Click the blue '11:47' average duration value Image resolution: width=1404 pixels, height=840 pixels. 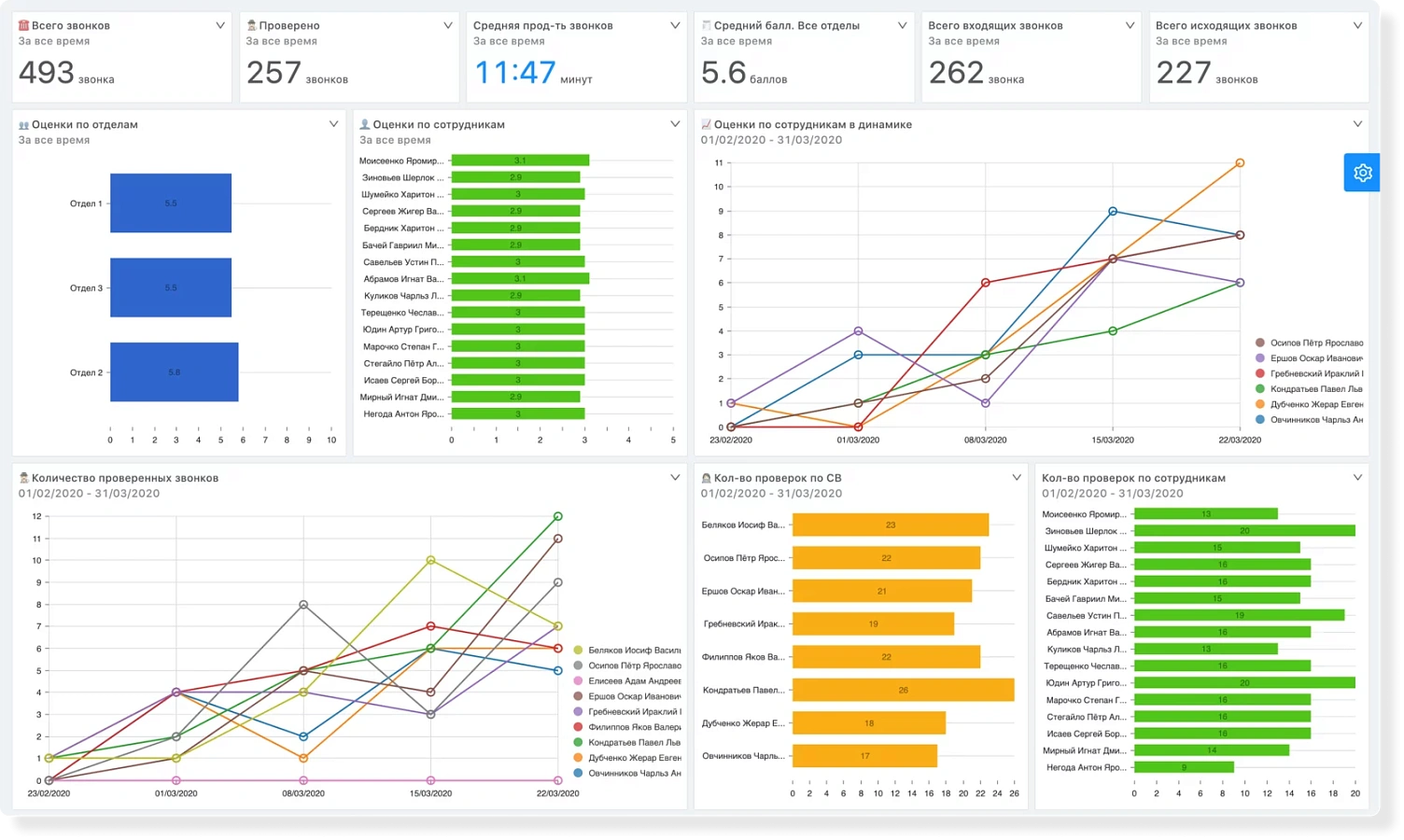coord(514,72)
